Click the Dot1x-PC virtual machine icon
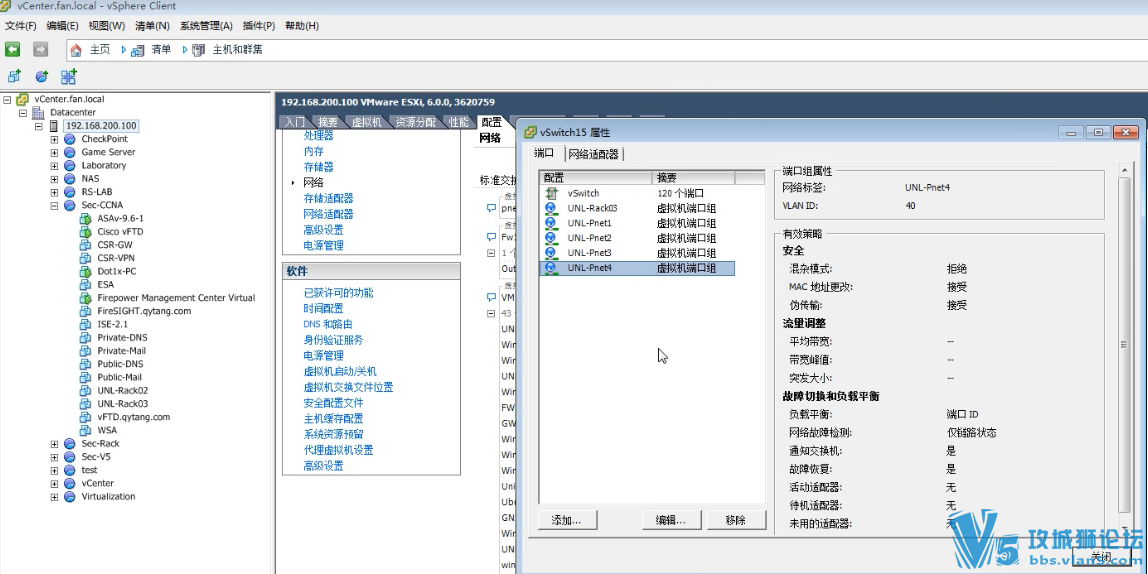The height and width of the screenshot is (574, 1148). click(85, 271)
